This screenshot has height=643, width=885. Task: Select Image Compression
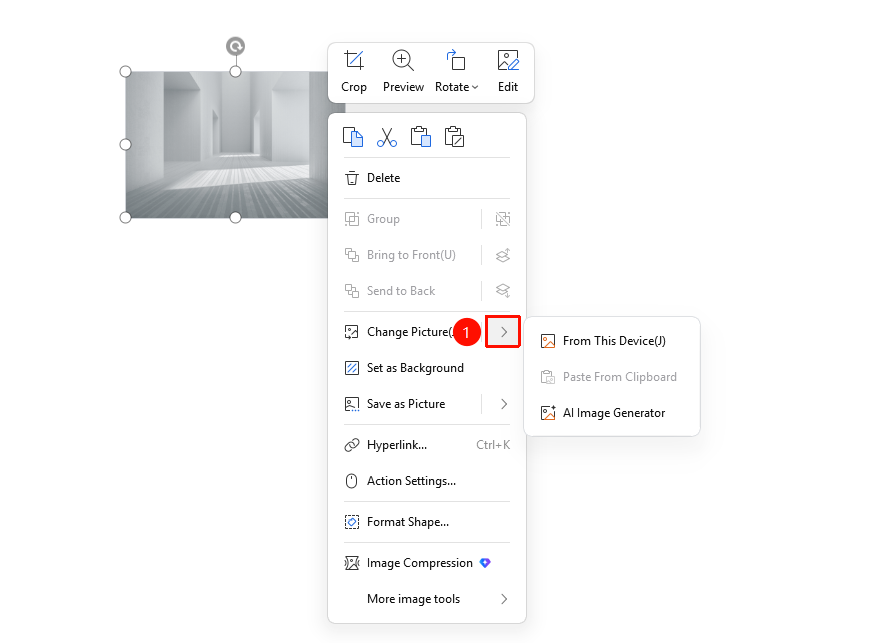(x=427, y=563)
